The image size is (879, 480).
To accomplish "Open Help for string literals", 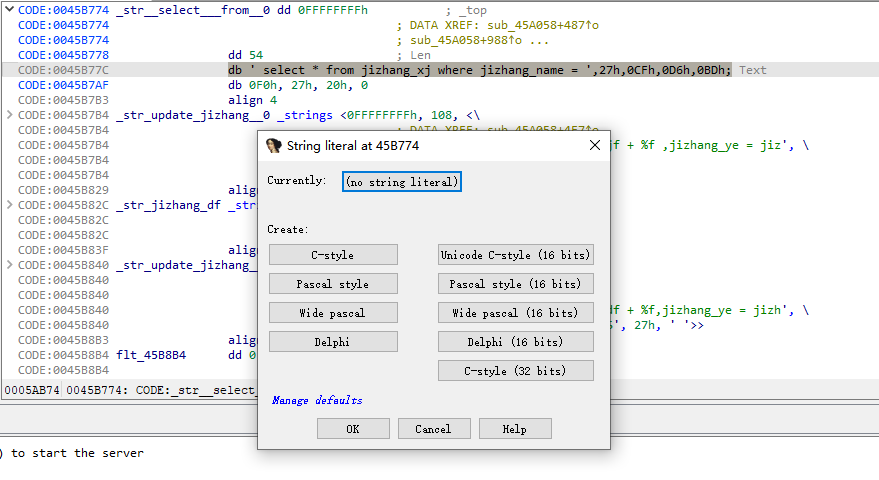I will pos(515,429).
